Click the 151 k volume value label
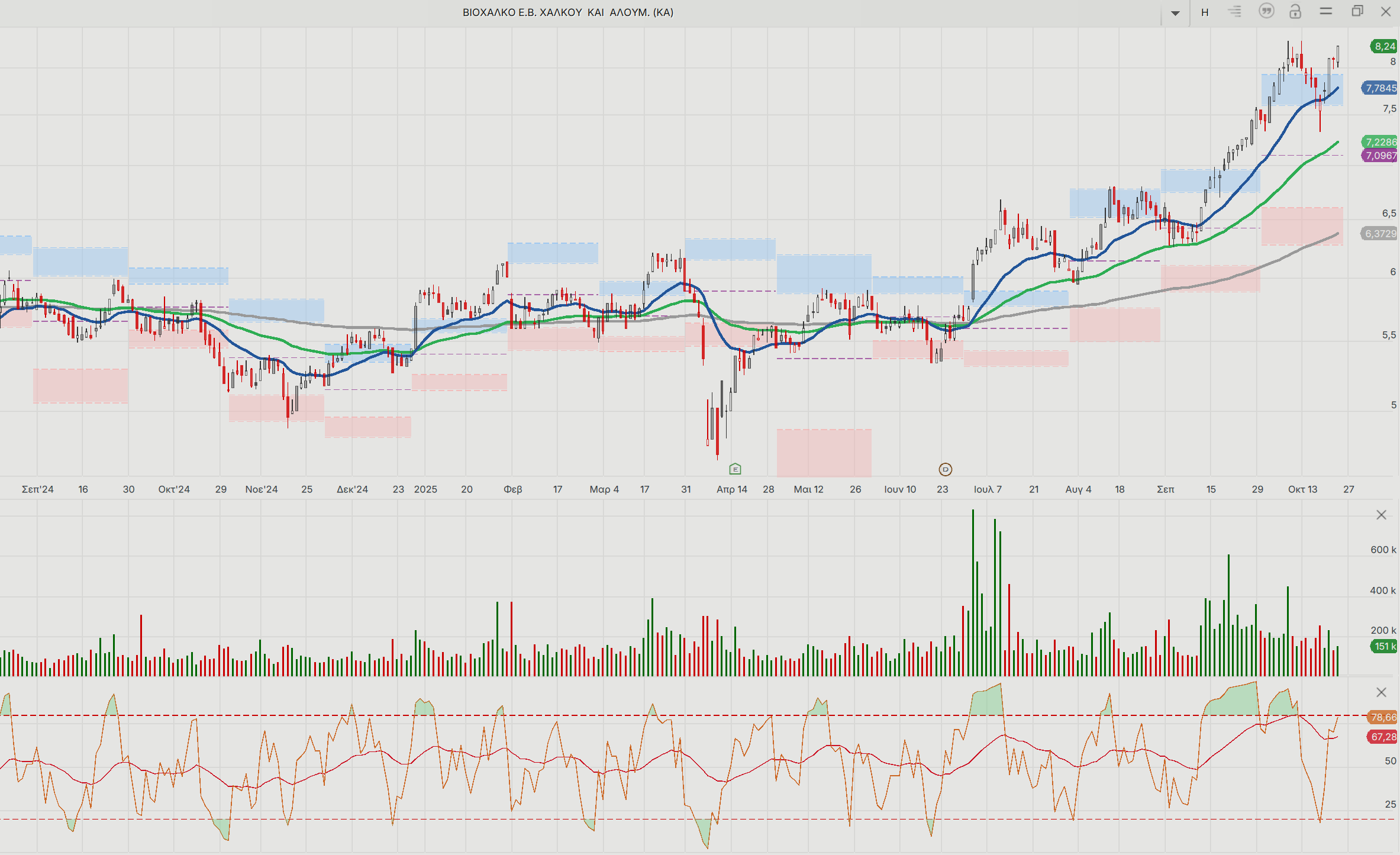Viewport: 1400px width, 855px height. [1384, 646]
